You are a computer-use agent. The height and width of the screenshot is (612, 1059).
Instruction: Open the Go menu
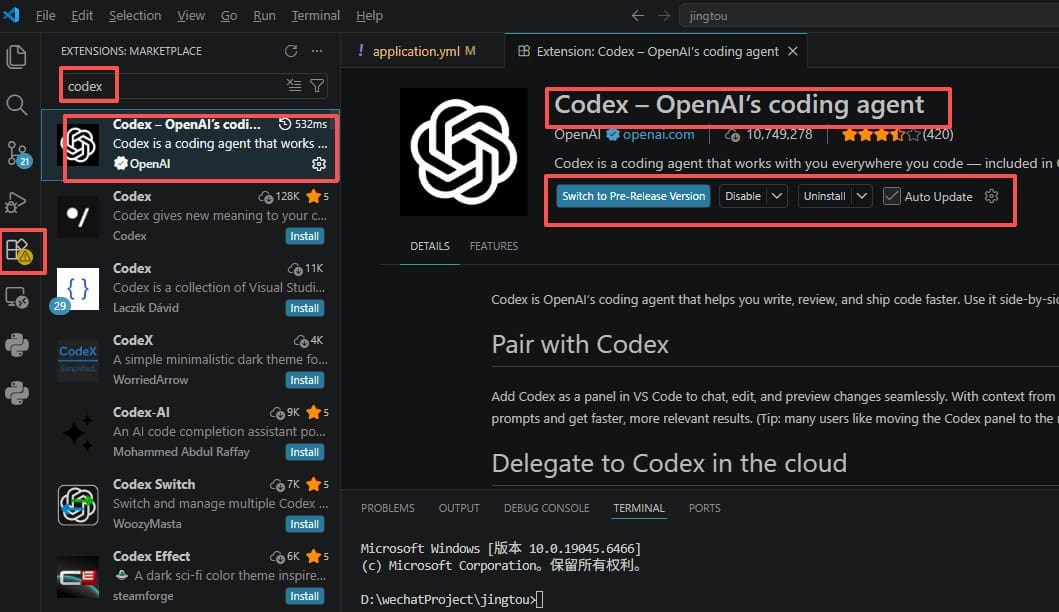[229, 16]
